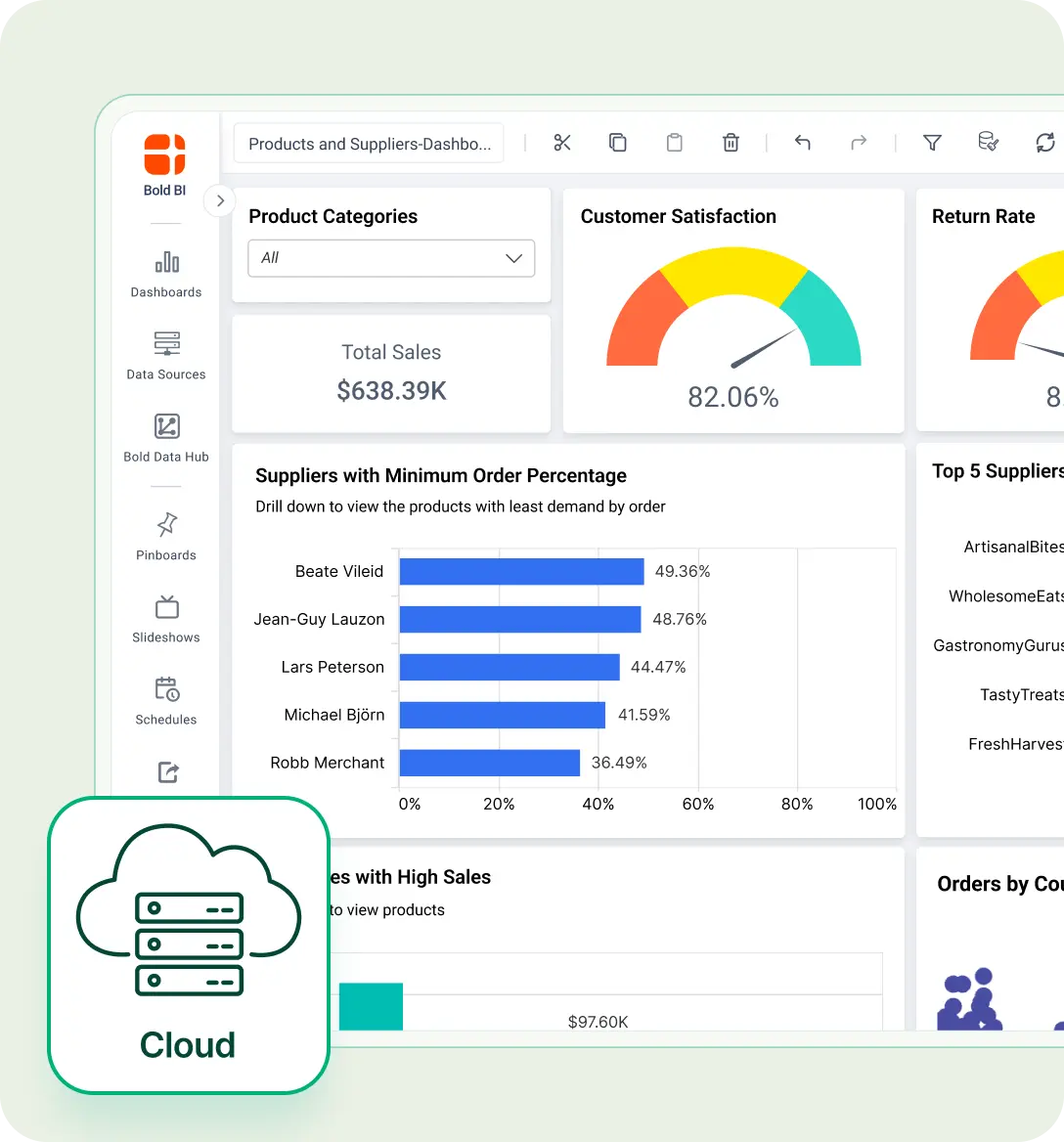The width and height of the screenshot is (1064, 1142).
Task: Expand the sidebar with the chevron arrow
Action: click(x=219, y=200)
